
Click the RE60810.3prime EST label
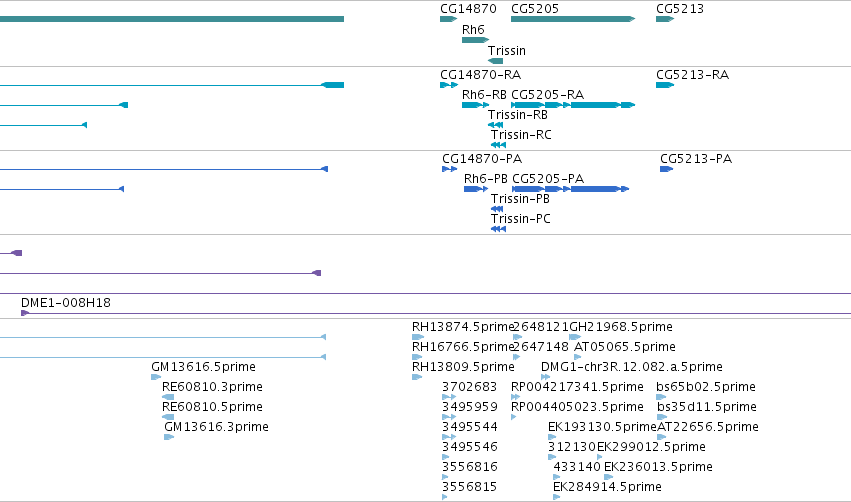click(x=212, y=387)
